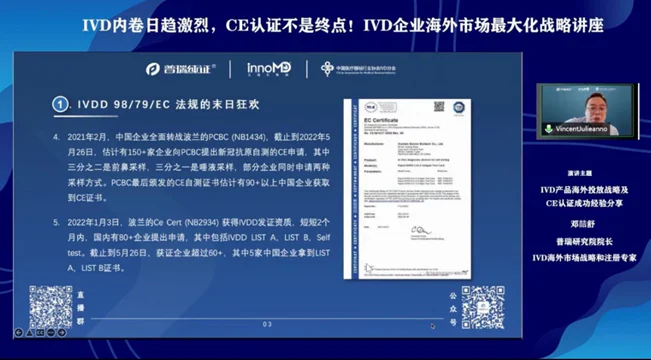The height and width of the screenshot is (360, 651).
Task: Click the 演讲主题 label on right
Action: (580, 173)
